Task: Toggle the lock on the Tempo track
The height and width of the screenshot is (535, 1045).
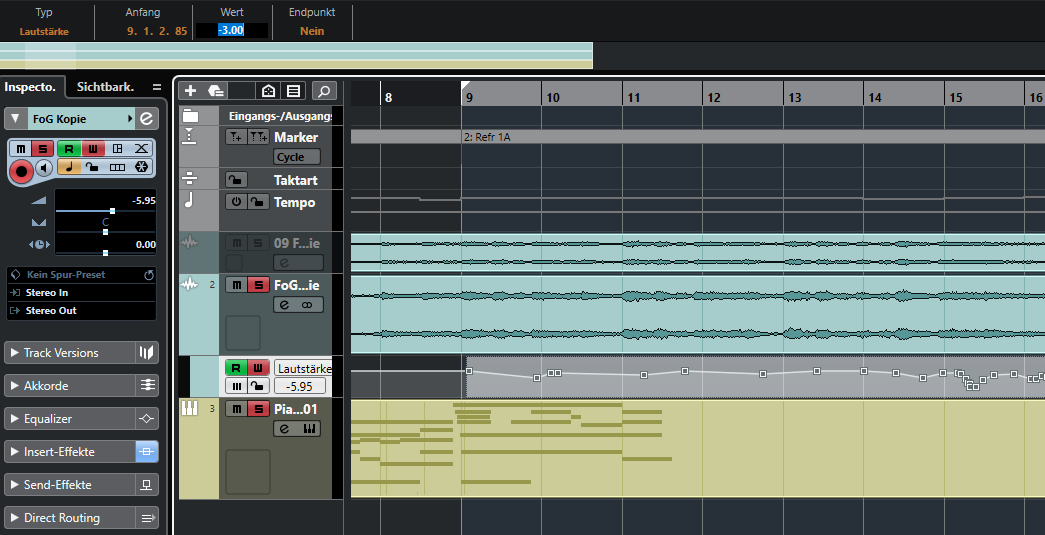Action: point(259,202)
